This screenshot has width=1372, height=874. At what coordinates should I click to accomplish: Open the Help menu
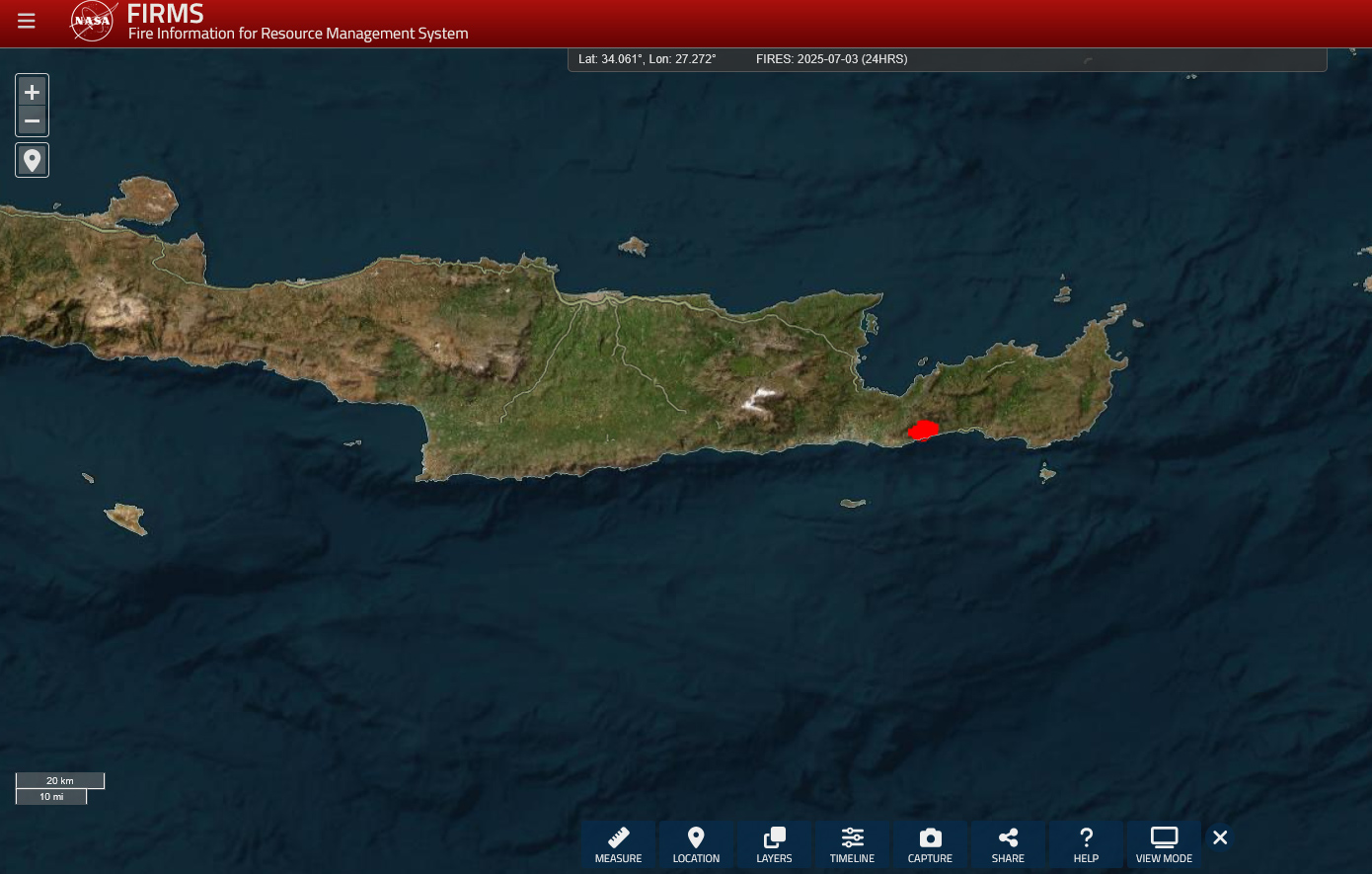pos(1086,844)
